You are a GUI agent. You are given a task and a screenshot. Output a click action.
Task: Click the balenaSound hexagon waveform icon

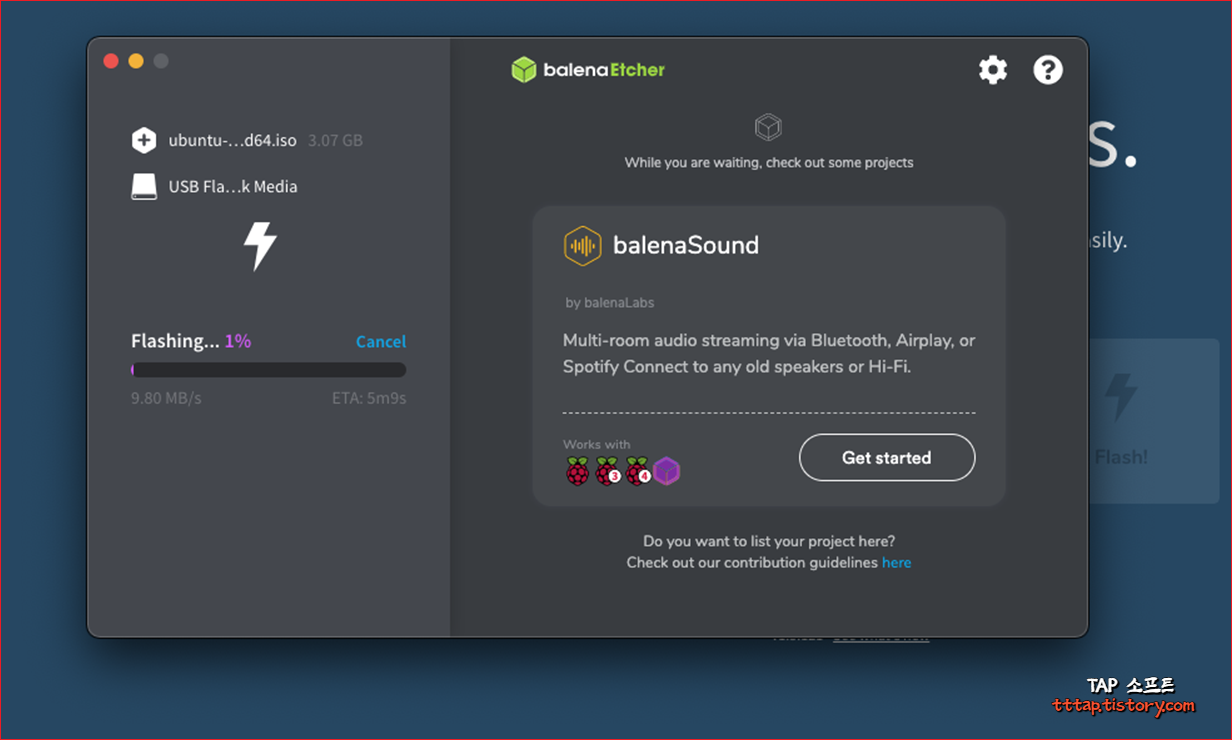[582, 245]
